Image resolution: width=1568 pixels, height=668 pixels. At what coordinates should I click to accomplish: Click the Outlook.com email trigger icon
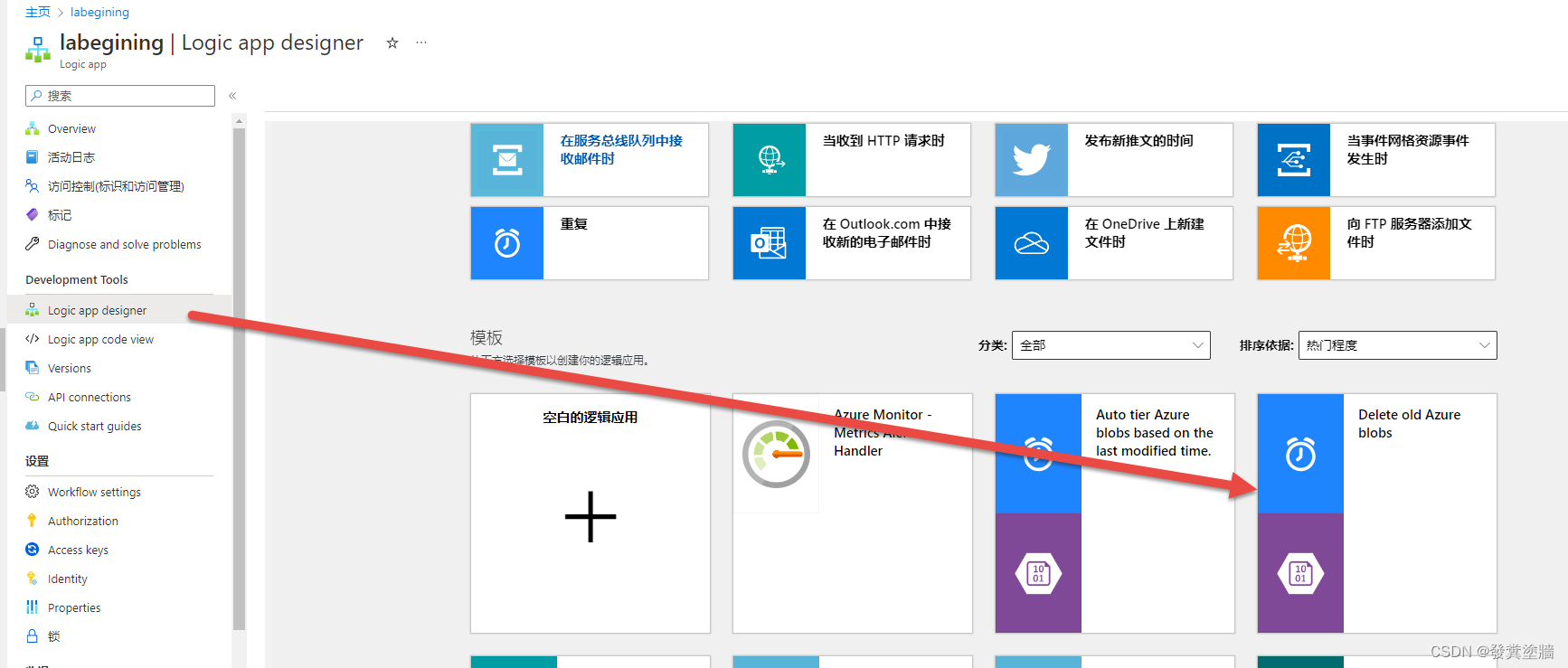770,243
